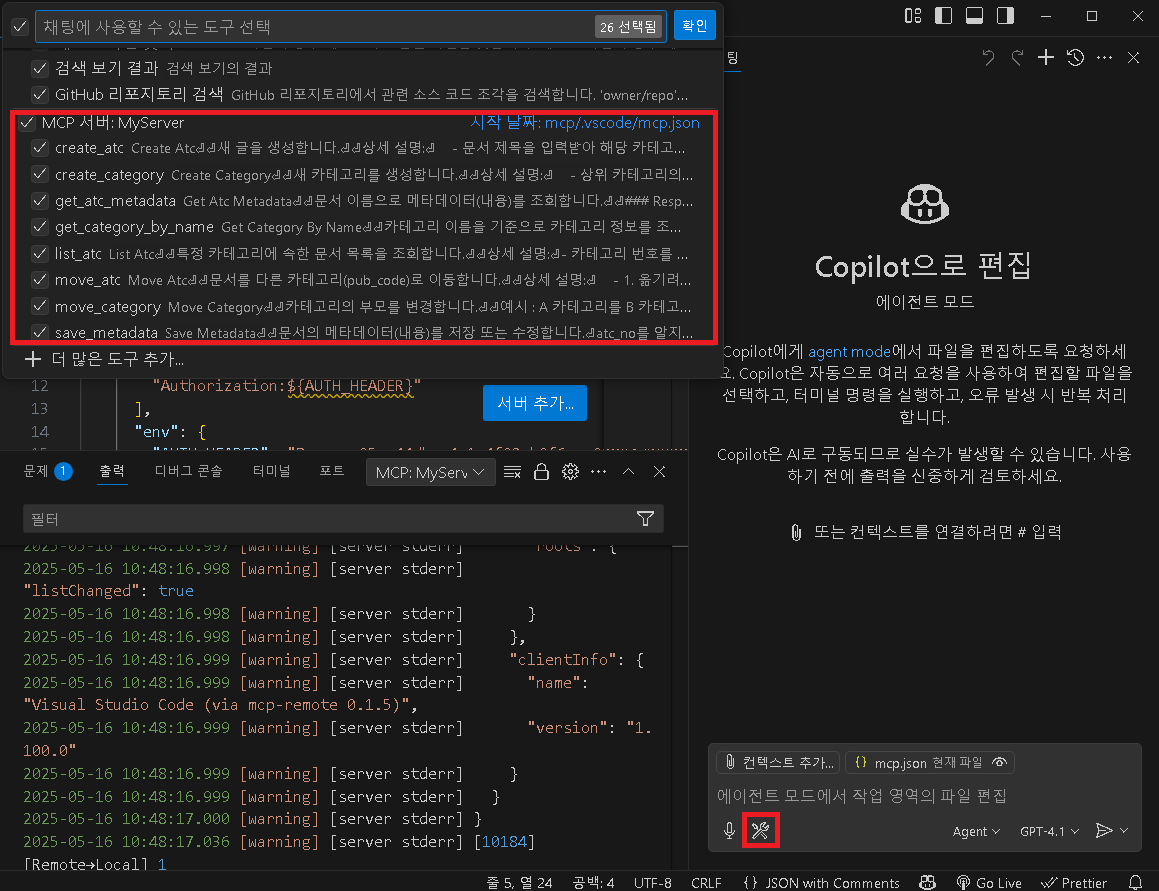Toggle the select-all tools checkbox
The width and height of the screenshot is (1159, 891).
coord(20,27)
